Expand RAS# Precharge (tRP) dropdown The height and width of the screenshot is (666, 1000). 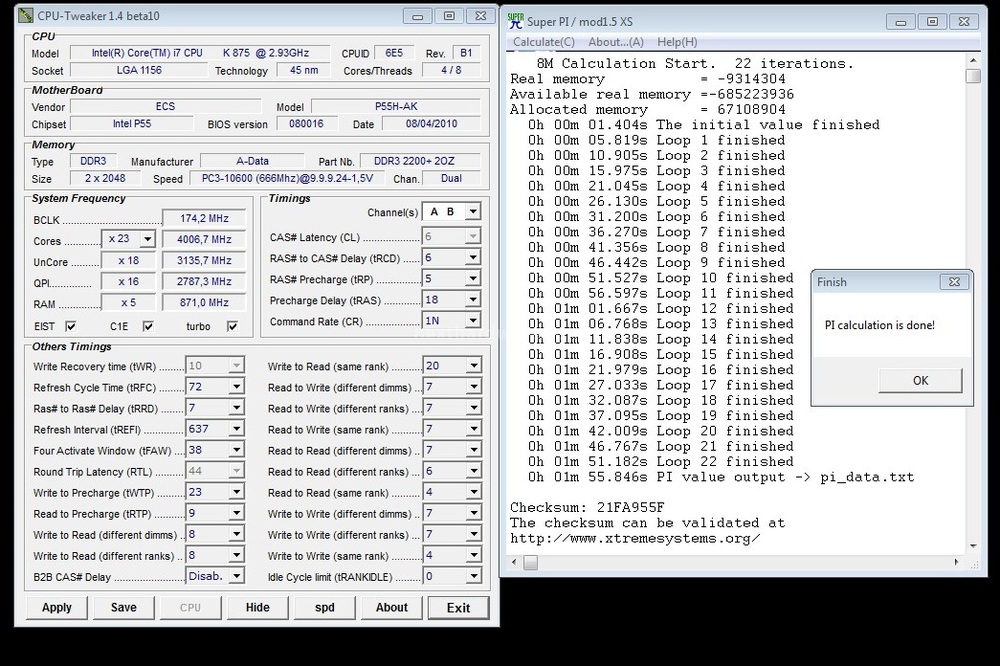point(473,278)
